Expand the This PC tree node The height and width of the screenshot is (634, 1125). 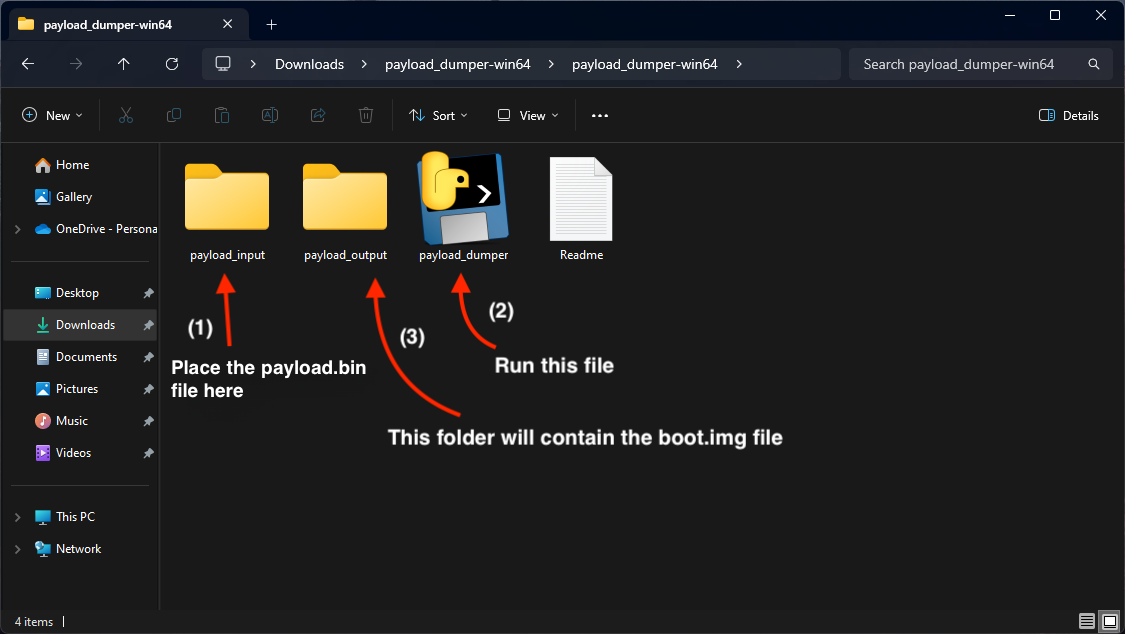coord(18,516)
